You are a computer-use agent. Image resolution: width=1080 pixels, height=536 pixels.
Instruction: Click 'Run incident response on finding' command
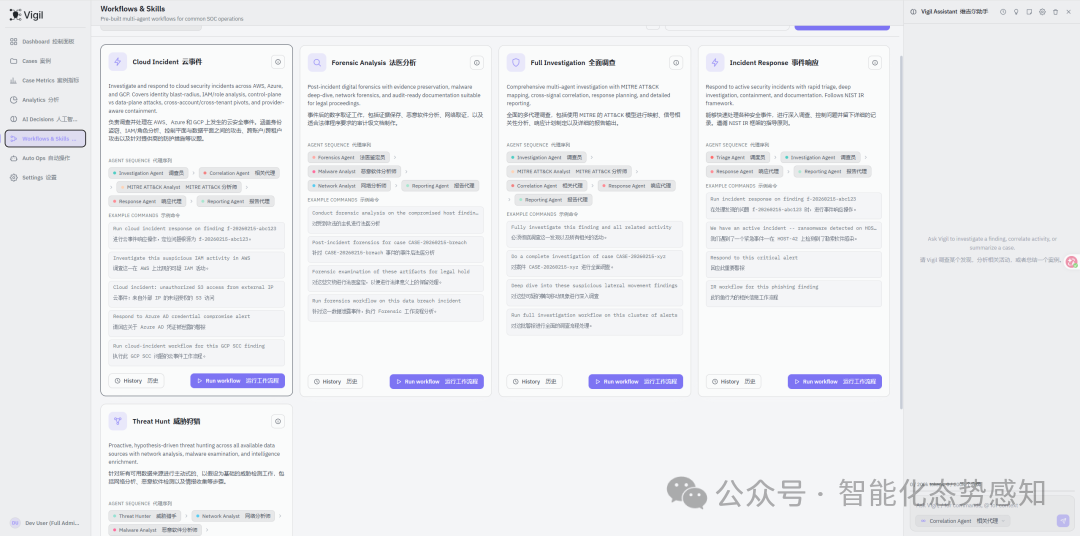pyautogui.click(x=793, y=205)
